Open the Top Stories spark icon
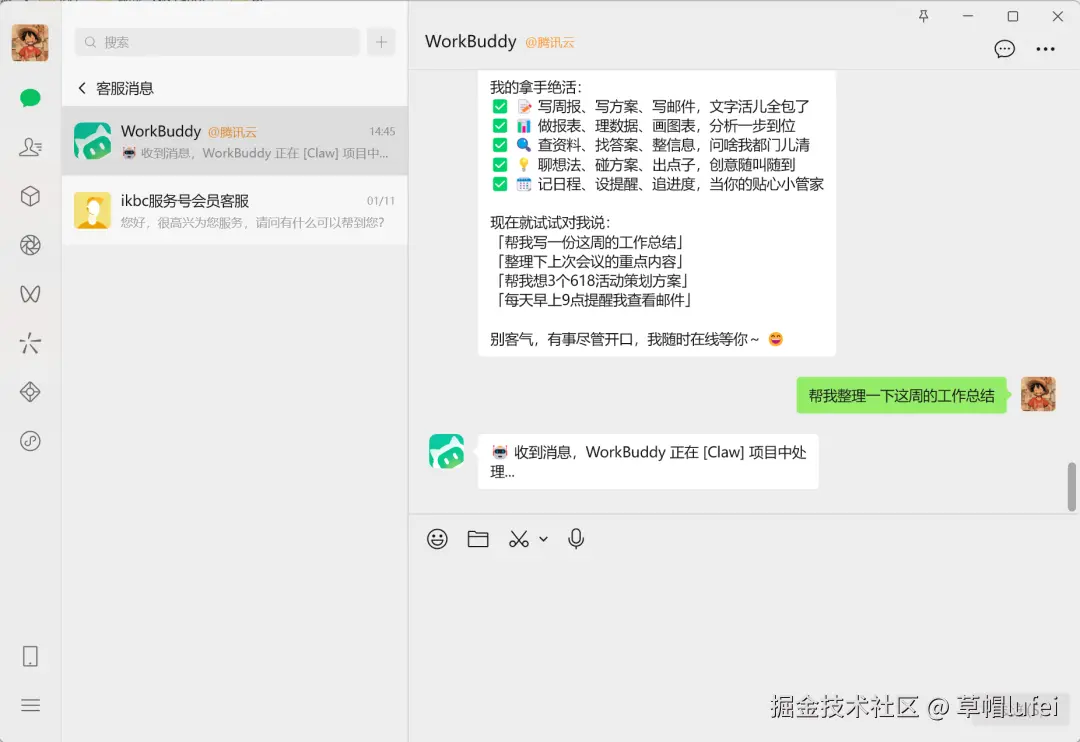The height and width of the screenshot is (742, 1080). pyautogui.click(x=30, y=343)
